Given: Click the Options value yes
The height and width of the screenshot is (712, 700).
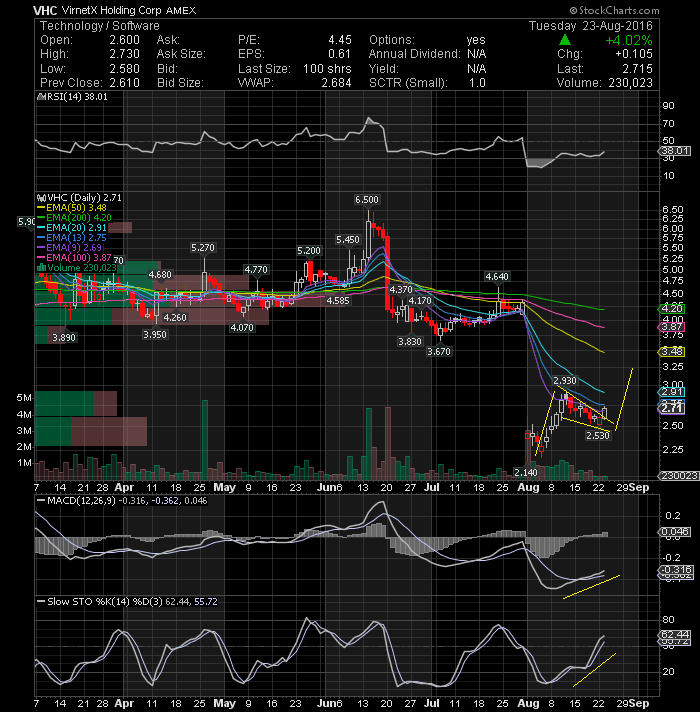Looking at the screenshot, I should coord(476,40).
